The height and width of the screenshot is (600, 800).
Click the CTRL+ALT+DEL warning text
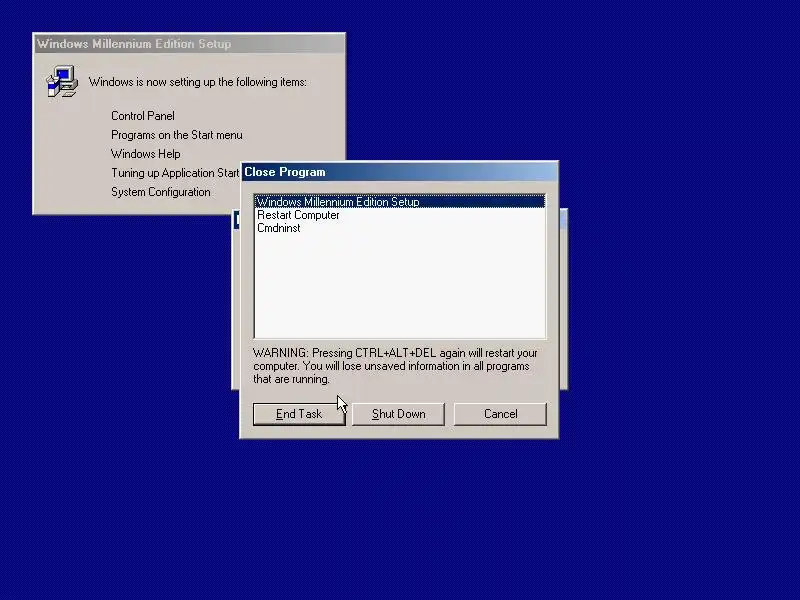(395, 366)
